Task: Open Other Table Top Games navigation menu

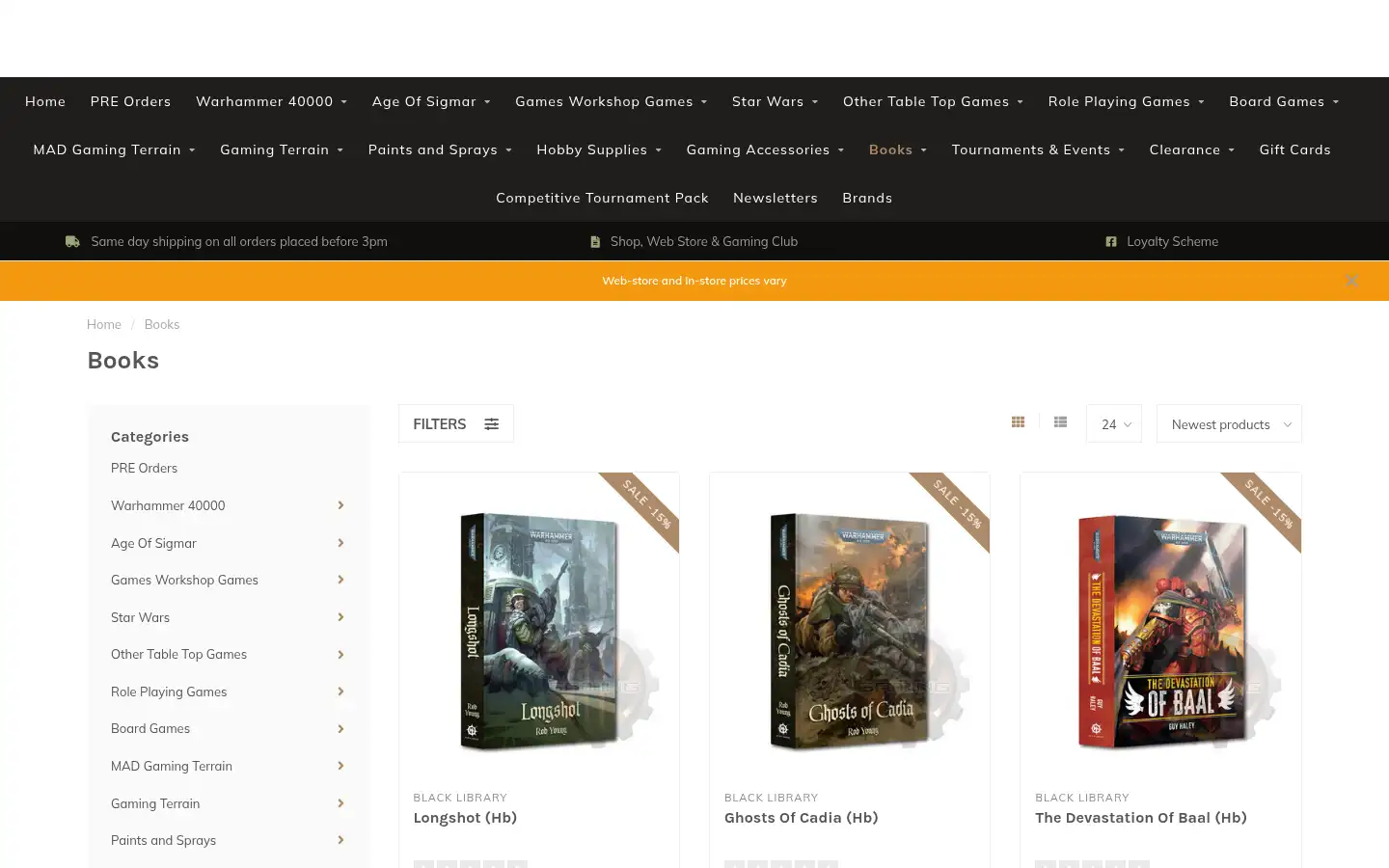Action: tap(933, 101)
